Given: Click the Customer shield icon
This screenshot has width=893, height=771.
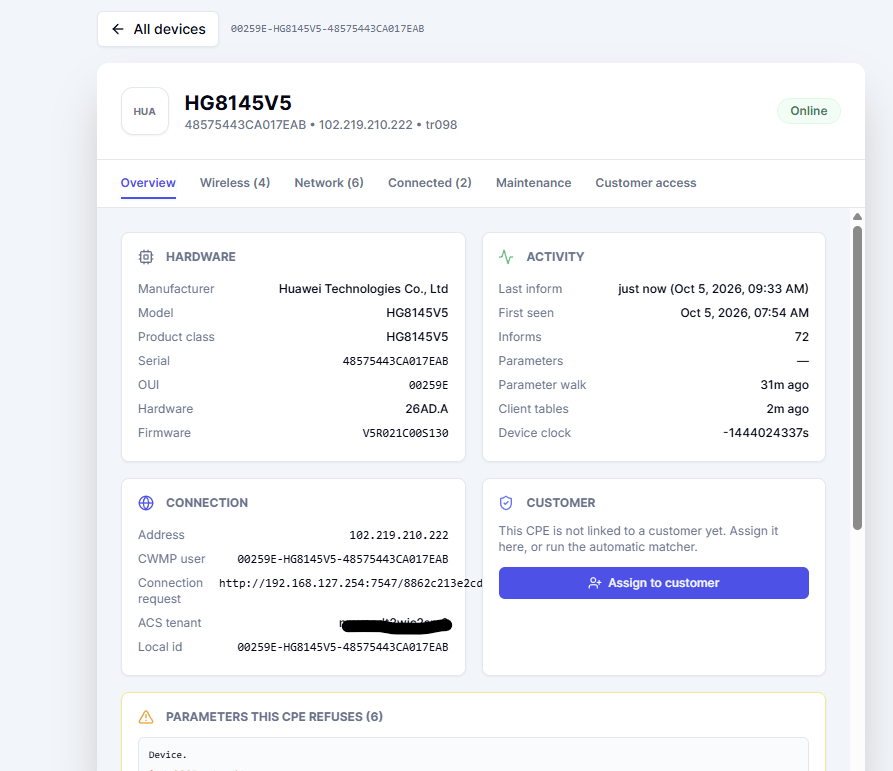Looking at the screenshot, I should point(506,503).
